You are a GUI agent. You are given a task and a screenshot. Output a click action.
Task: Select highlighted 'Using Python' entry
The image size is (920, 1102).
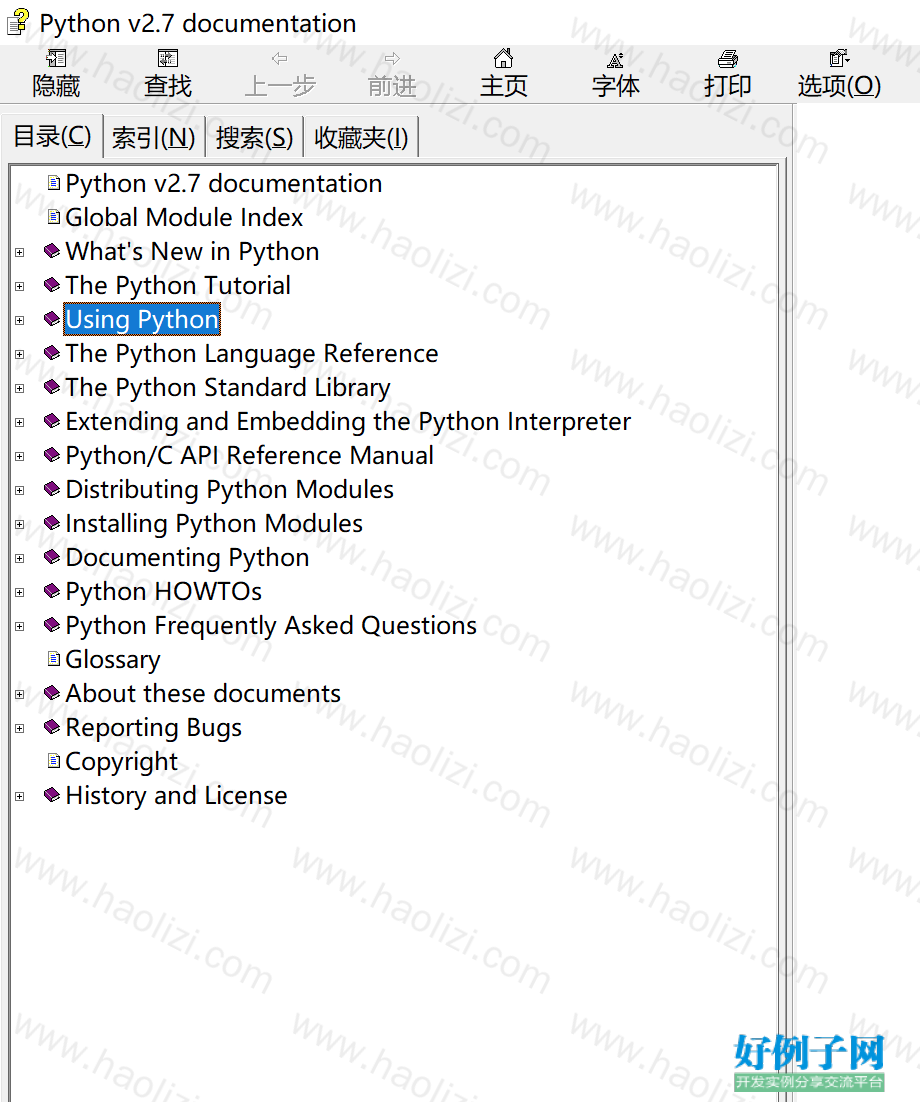[142, 319]
